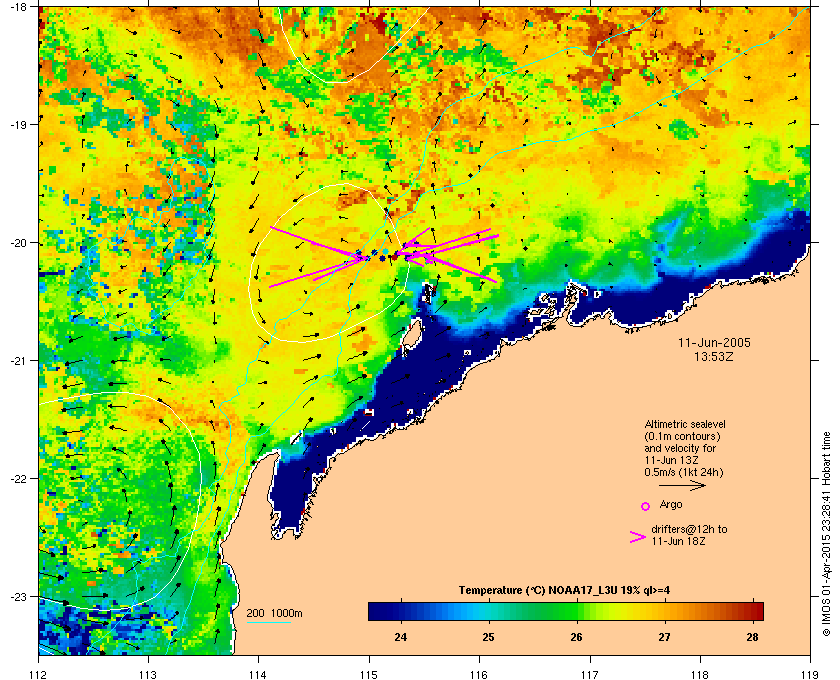Click the magenta Argo circle legend symbol
840x680 pixels.
[x=645, y=506]
